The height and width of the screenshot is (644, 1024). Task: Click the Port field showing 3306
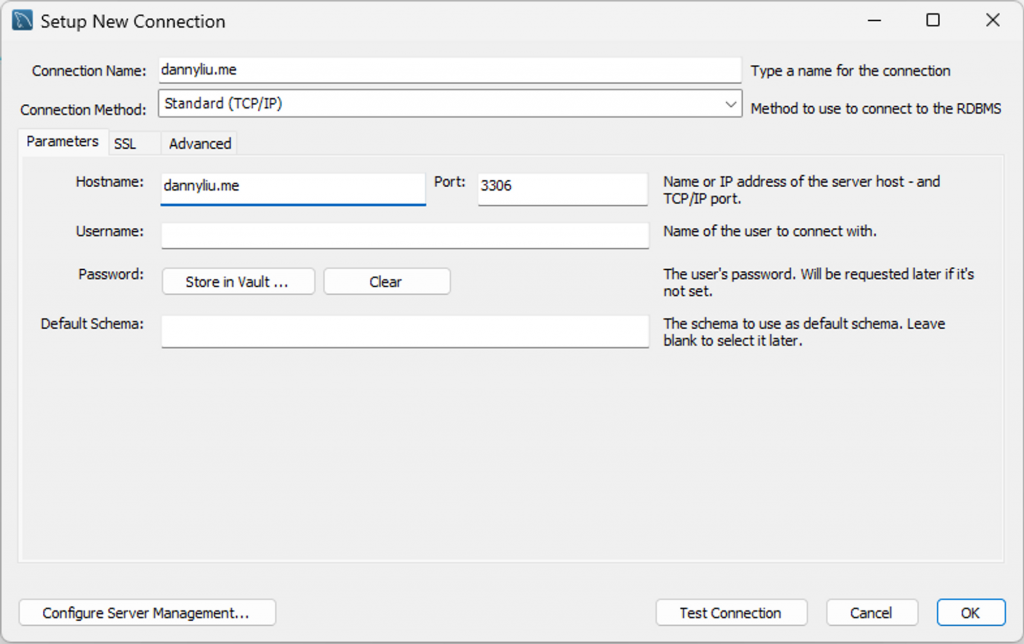click(562, 187)
